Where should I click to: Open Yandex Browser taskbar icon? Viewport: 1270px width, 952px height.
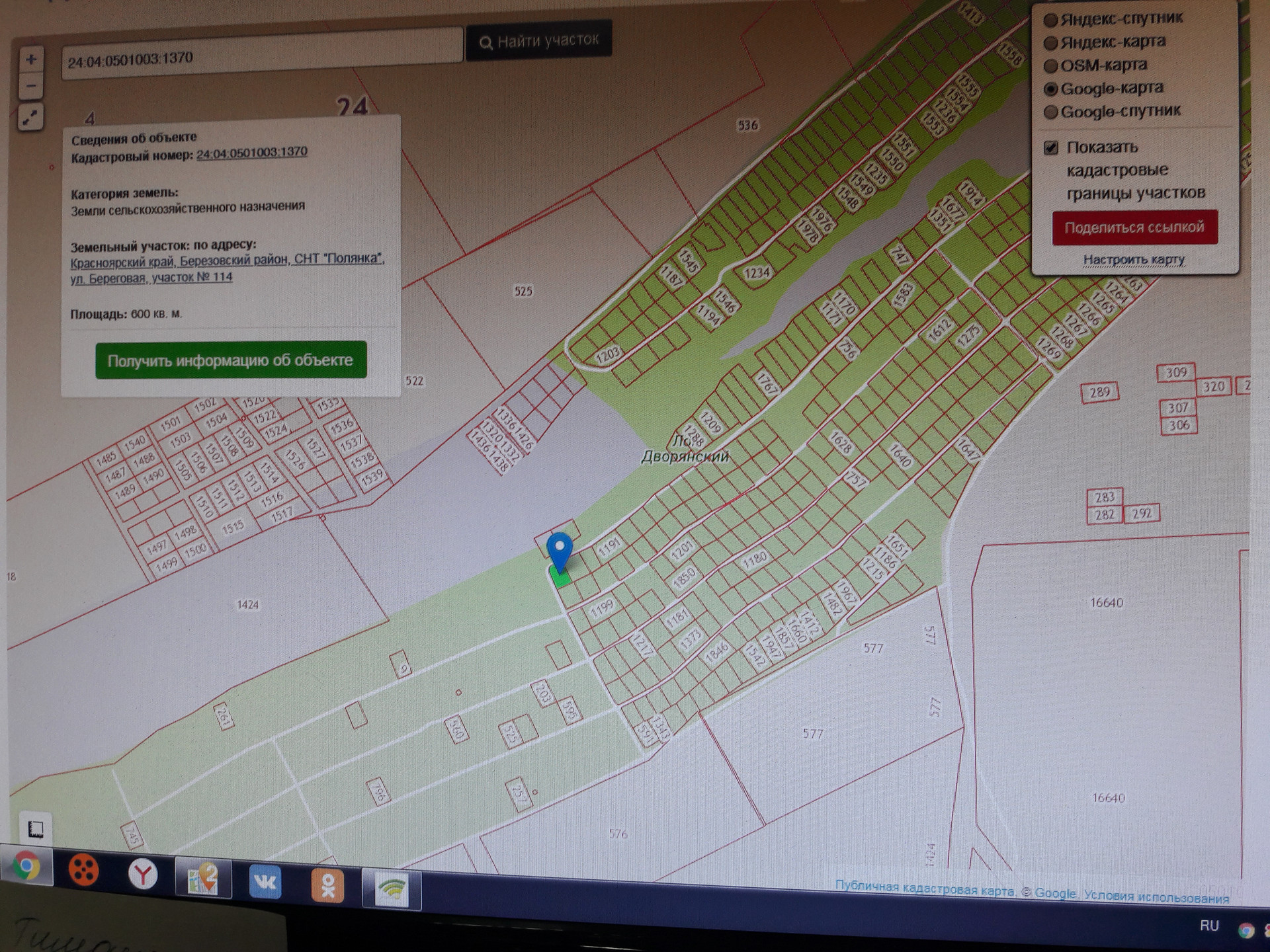[x=142, y=875]
